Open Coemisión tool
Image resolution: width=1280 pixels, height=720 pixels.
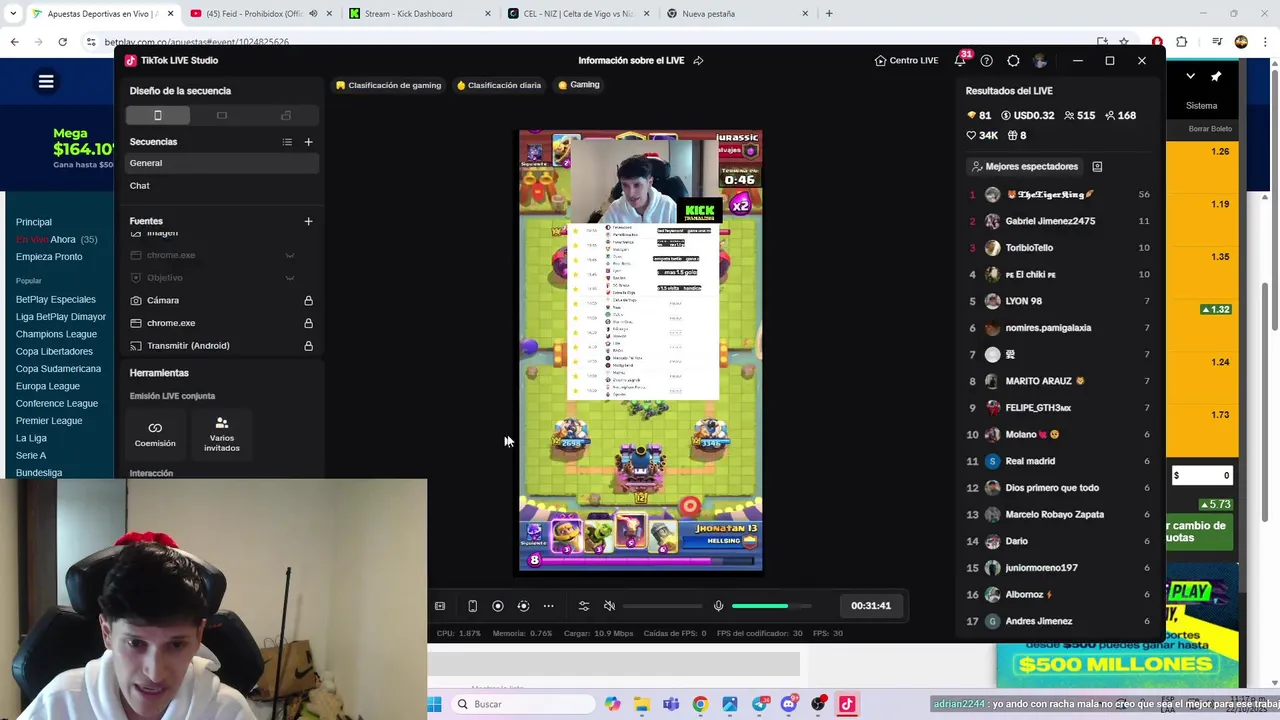click(155, 433)
